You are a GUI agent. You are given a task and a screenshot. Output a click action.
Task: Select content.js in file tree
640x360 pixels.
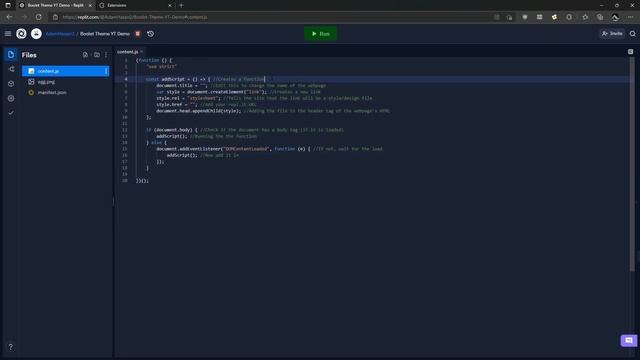66,71
